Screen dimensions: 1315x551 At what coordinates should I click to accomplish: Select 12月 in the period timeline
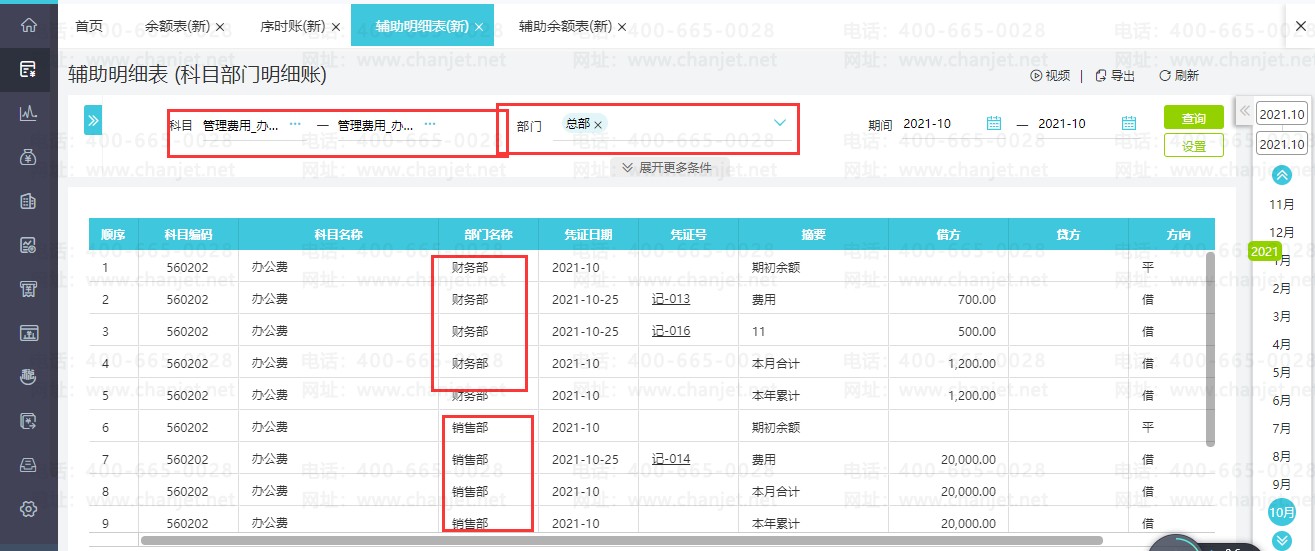click(x=1281, y=232)
